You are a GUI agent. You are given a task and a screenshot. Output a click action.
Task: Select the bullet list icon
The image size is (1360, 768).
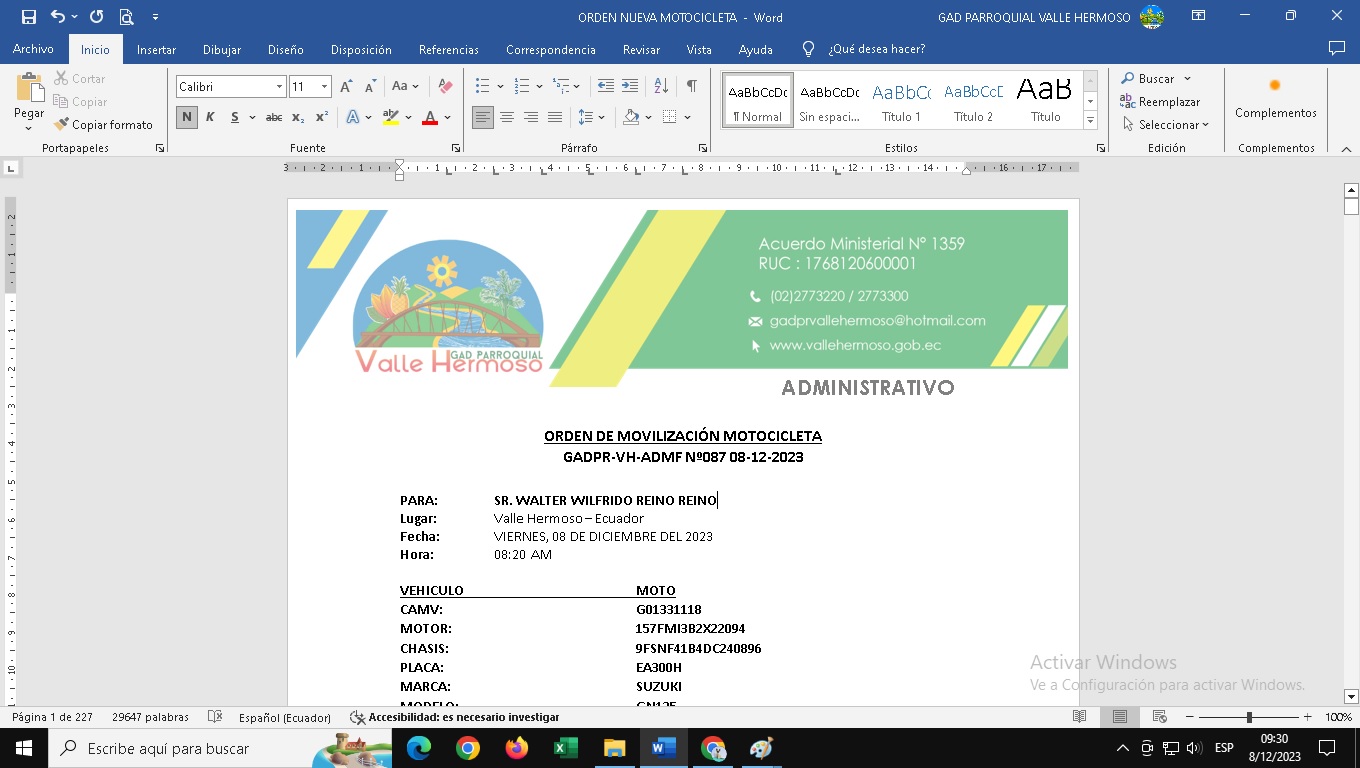coord(482,87)
